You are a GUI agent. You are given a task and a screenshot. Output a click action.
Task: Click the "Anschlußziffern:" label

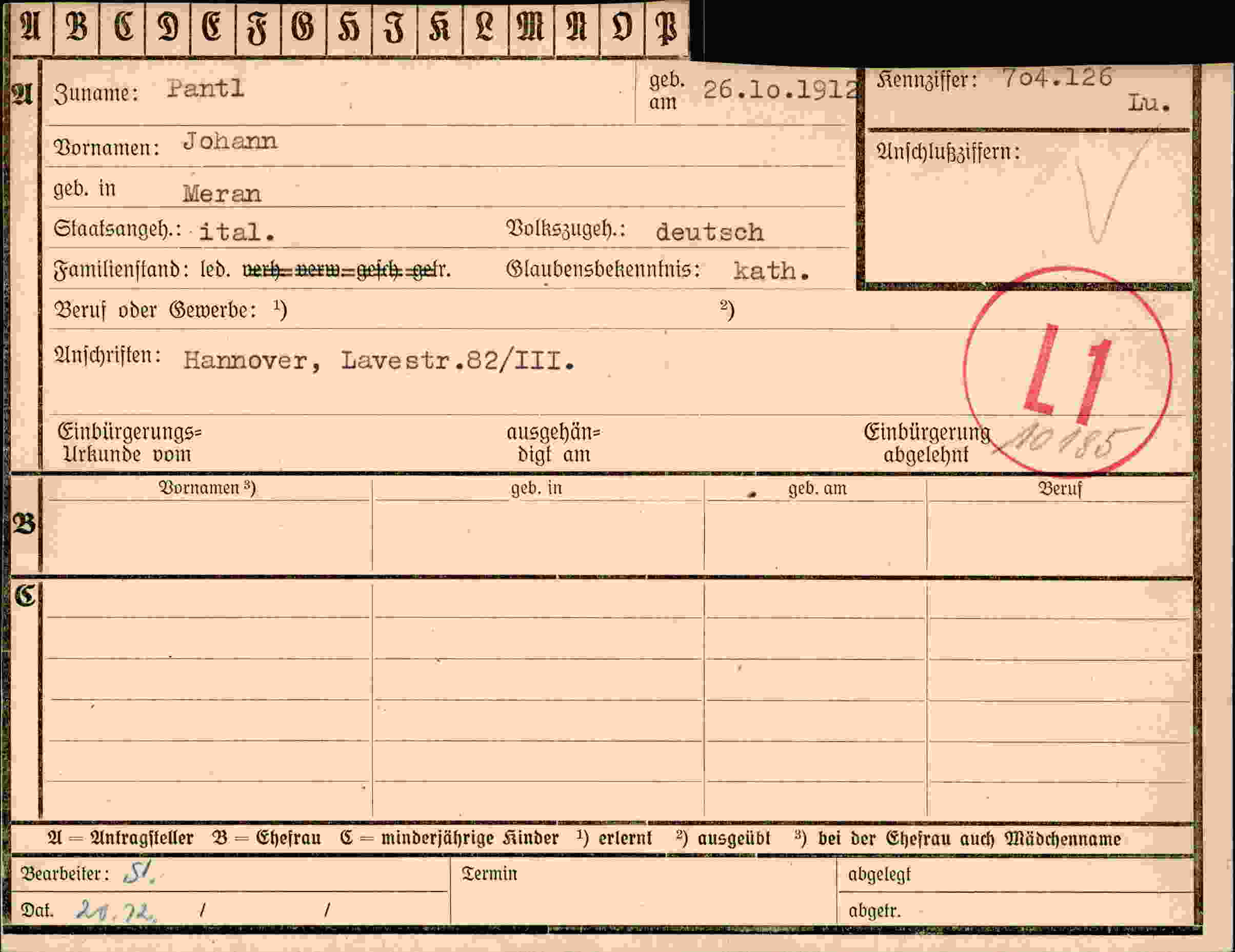[x=948, y=152]
